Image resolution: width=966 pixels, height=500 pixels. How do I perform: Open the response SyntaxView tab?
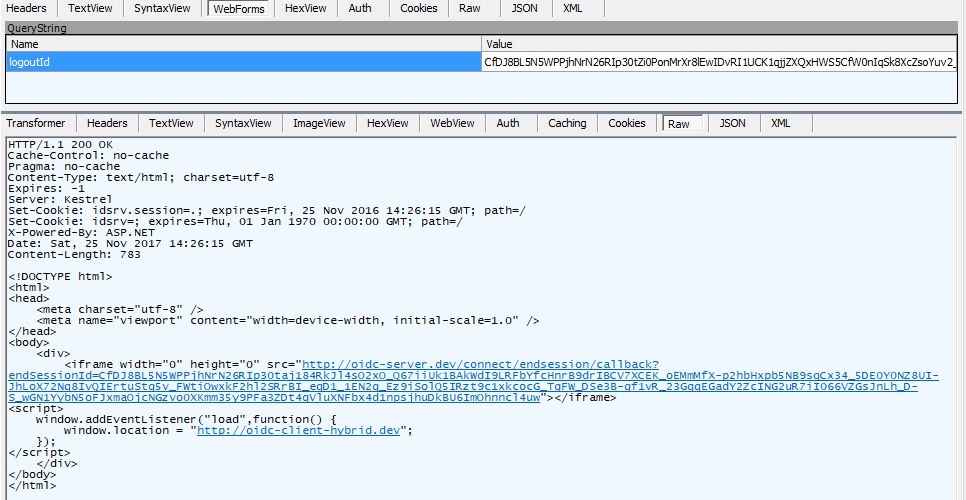(x=243, y=123)
